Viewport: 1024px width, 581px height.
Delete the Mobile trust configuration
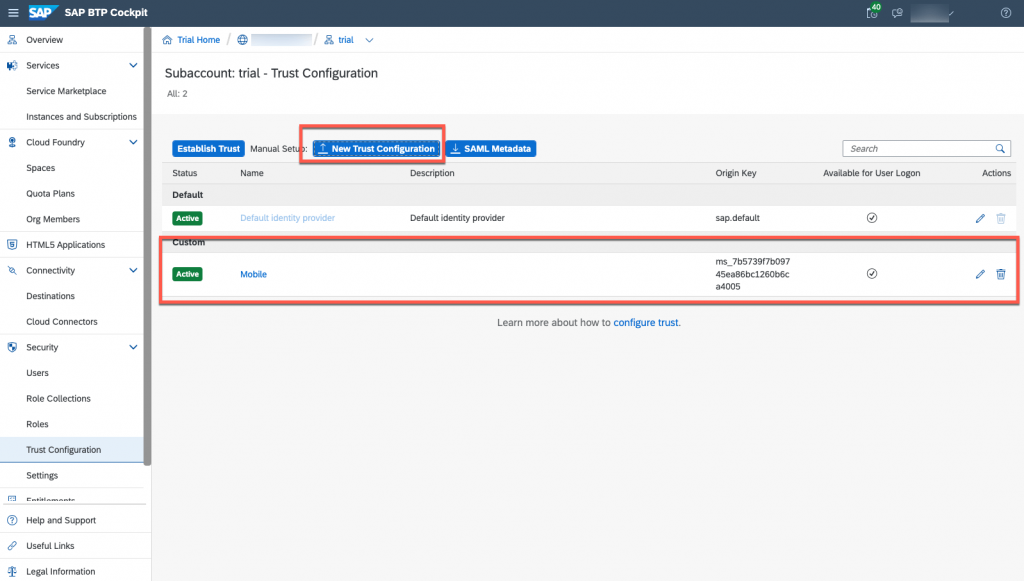click(x=1000, y=274)
